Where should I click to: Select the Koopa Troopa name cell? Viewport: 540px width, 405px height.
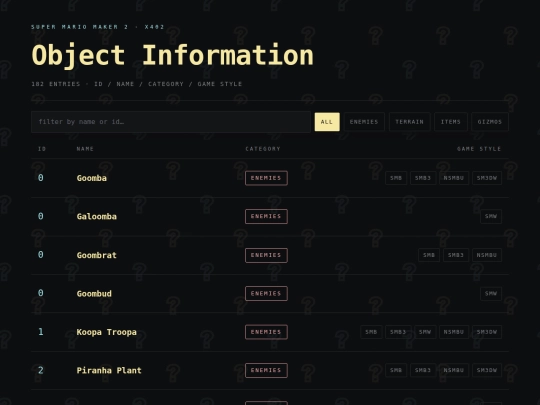pyautogui.click(x=106, y=332)
